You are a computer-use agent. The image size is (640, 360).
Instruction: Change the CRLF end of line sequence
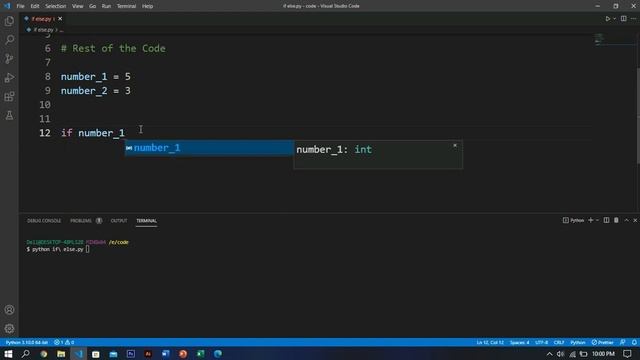(559, 342)
